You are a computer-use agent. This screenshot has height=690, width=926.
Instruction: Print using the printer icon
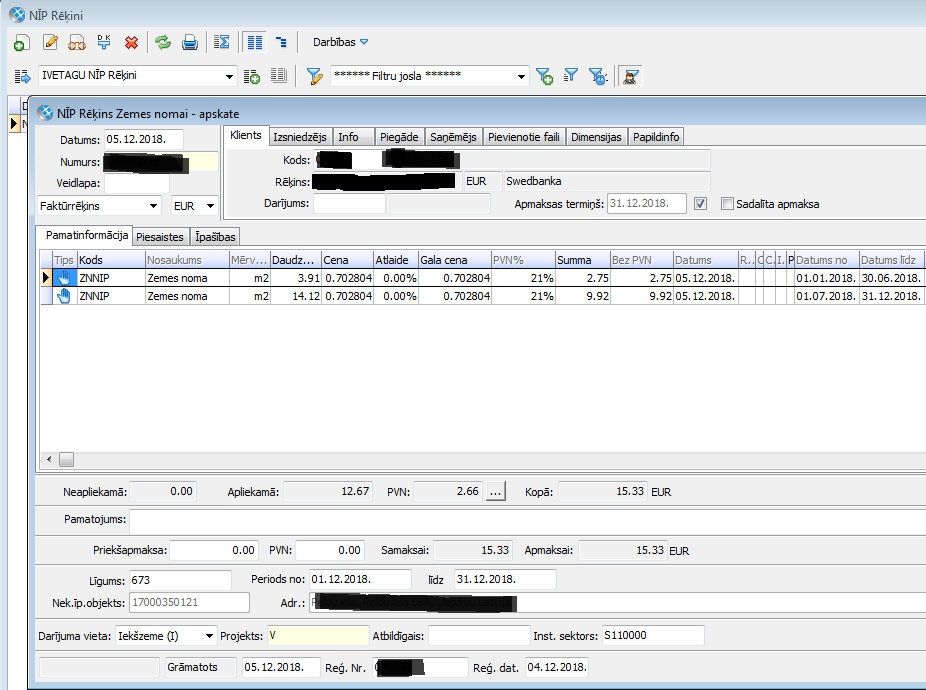(x=190, y=43)
